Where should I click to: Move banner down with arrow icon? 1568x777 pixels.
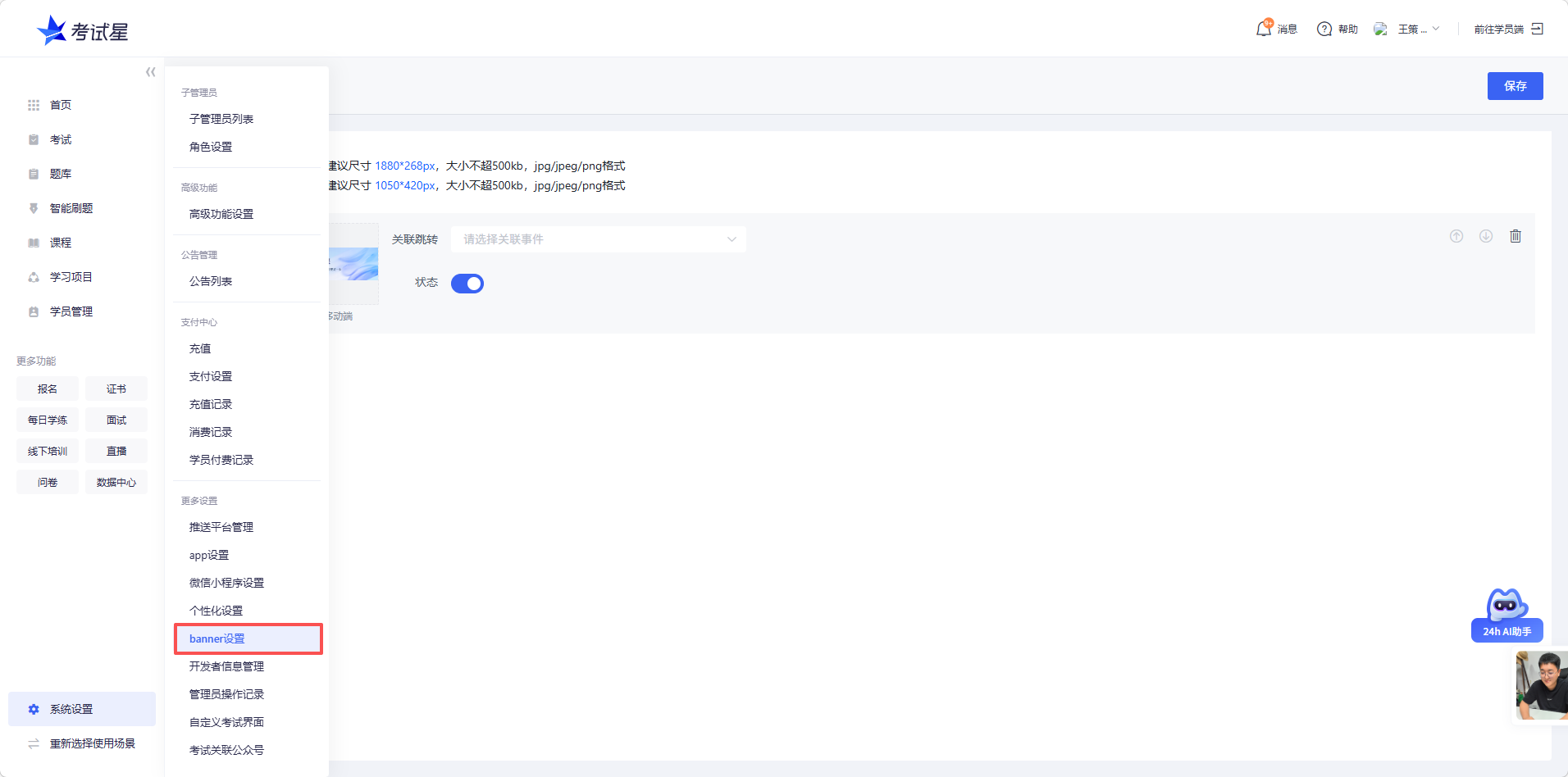(1485, 236)
